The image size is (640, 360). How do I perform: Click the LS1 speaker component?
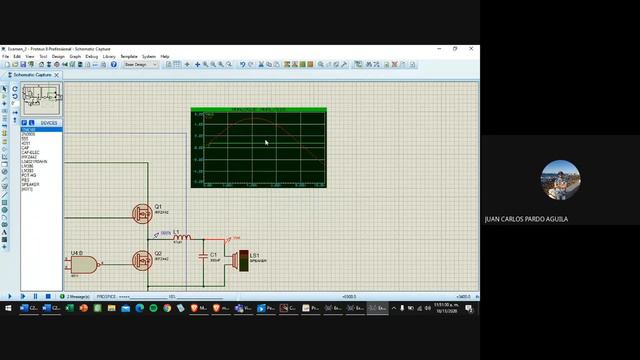coord(240,260)
